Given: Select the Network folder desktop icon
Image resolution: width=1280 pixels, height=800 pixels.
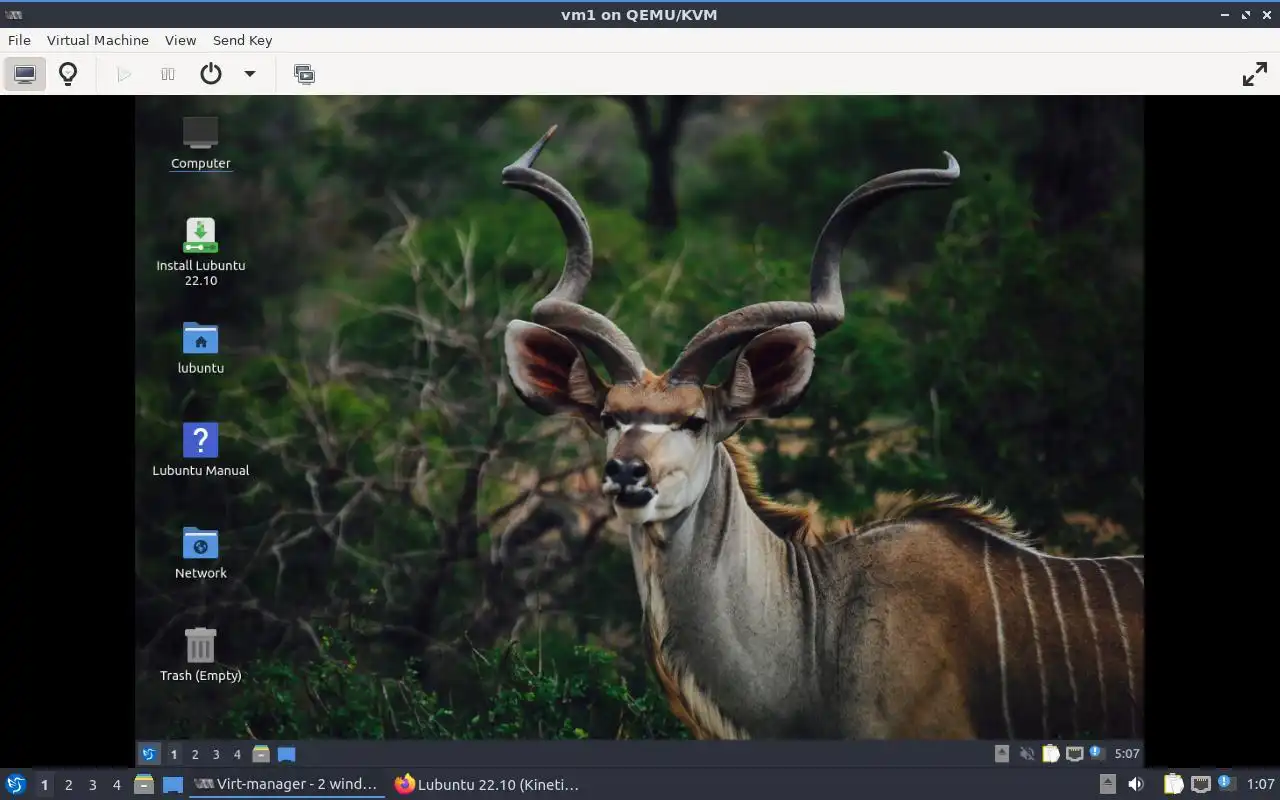Looking at the screenshot, I should pos(200,553).
